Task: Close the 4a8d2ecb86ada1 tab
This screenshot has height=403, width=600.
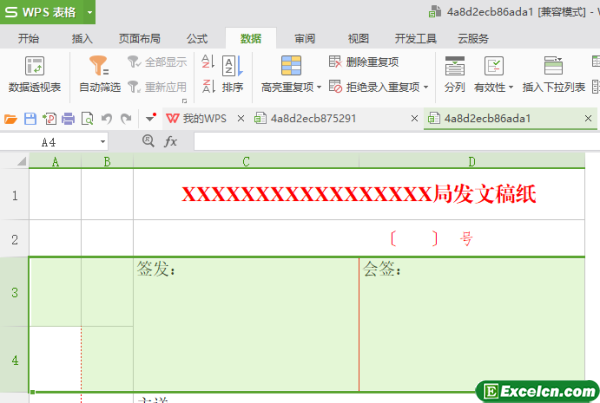Action: [x=588, y=119]
